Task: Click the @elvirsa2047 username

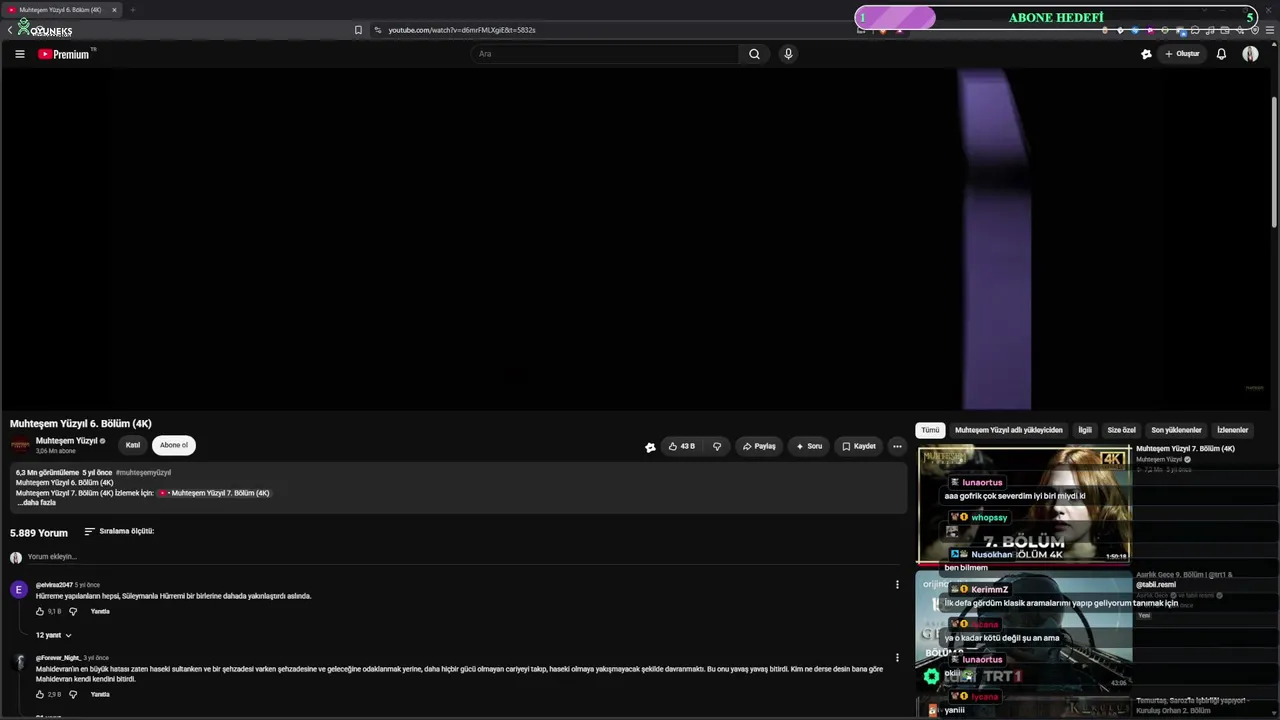Action: pos(54,585)
